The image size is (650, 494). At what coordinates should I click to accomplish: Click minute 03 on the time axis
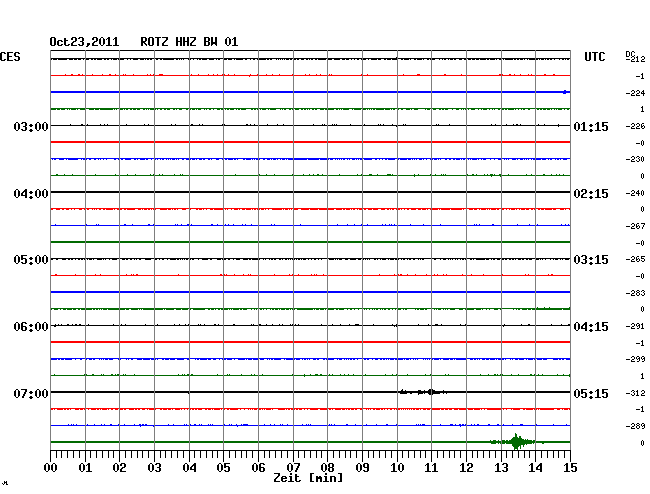tap(154, 468)
